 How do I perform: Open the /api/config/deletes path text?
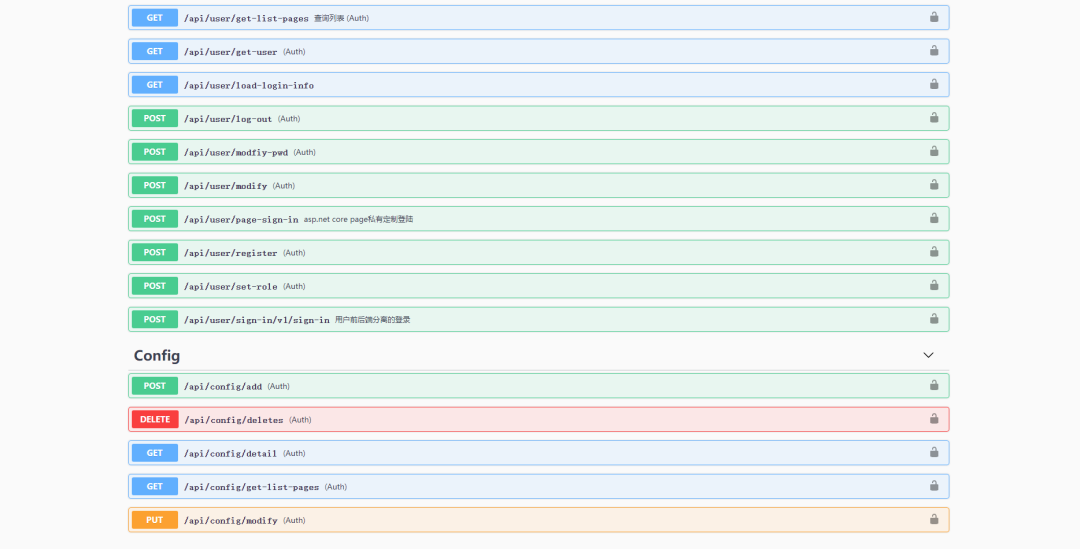pos(233,420)
